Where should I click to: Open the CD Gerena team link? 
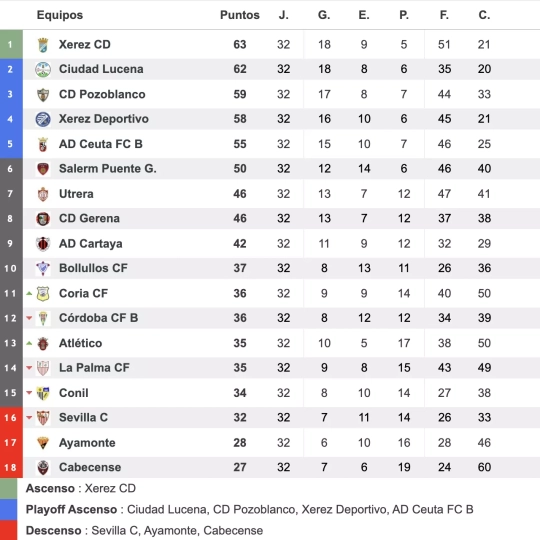89,218
